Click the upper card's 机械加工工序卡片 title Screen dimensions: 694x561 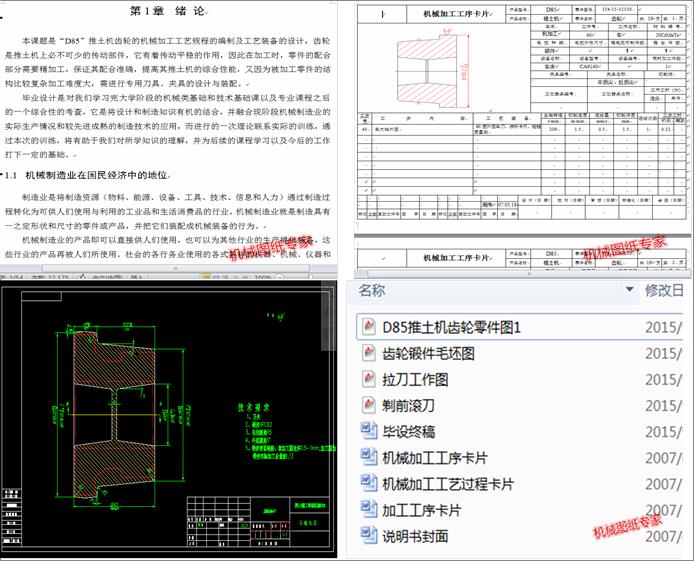456,14
